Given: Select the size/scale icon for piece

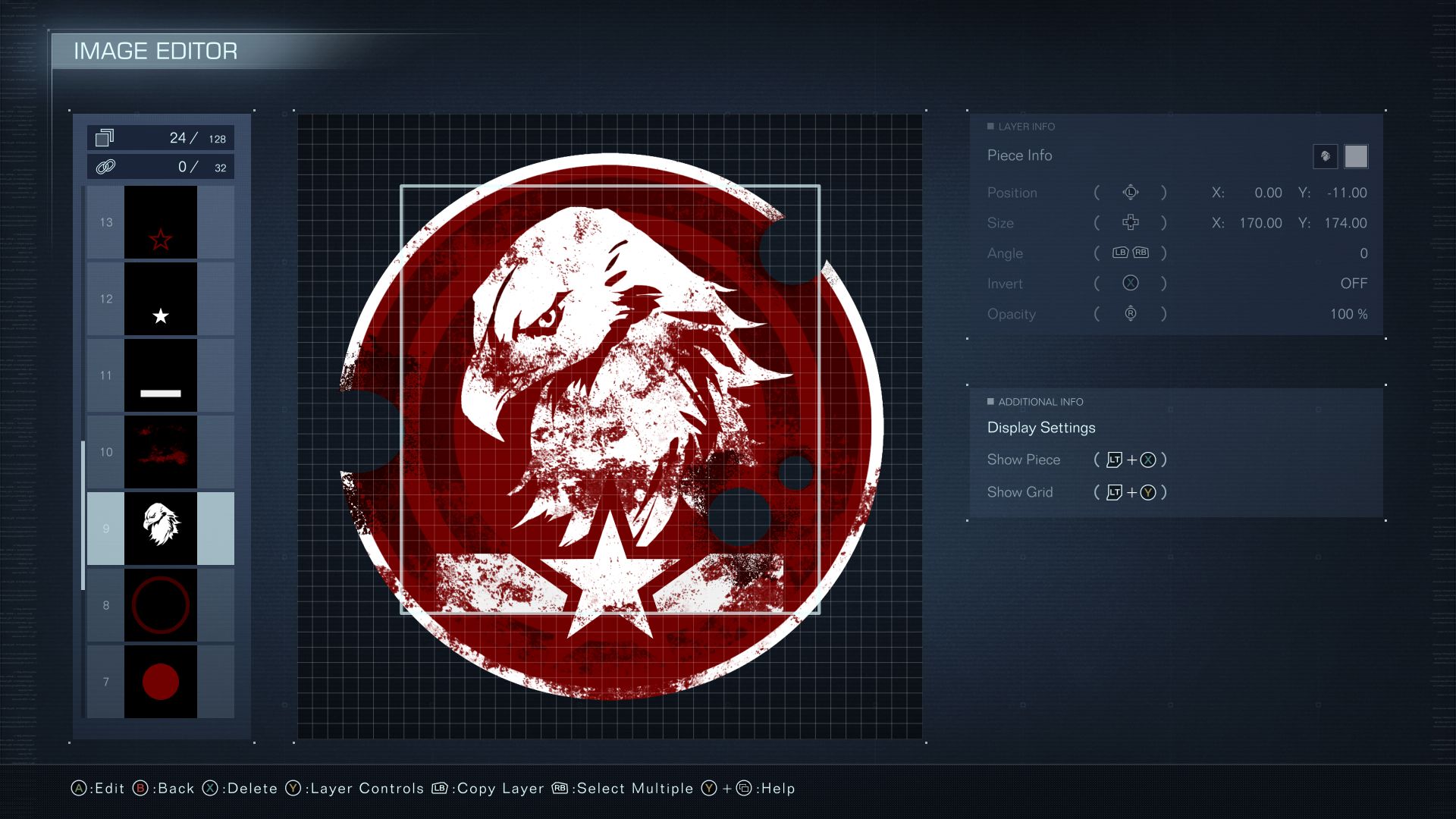Looking at the screenshot, I should pos(1130,222).
